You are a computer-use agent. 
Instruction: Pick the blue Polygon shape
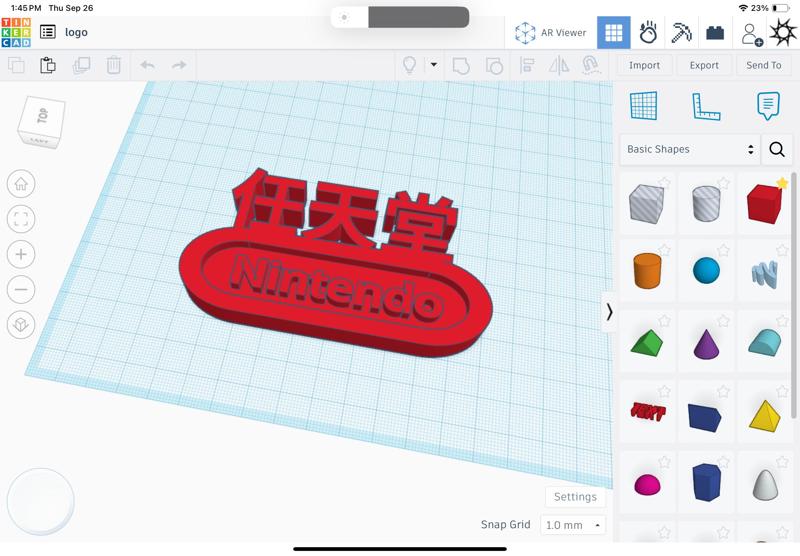[x=707, y=482]
